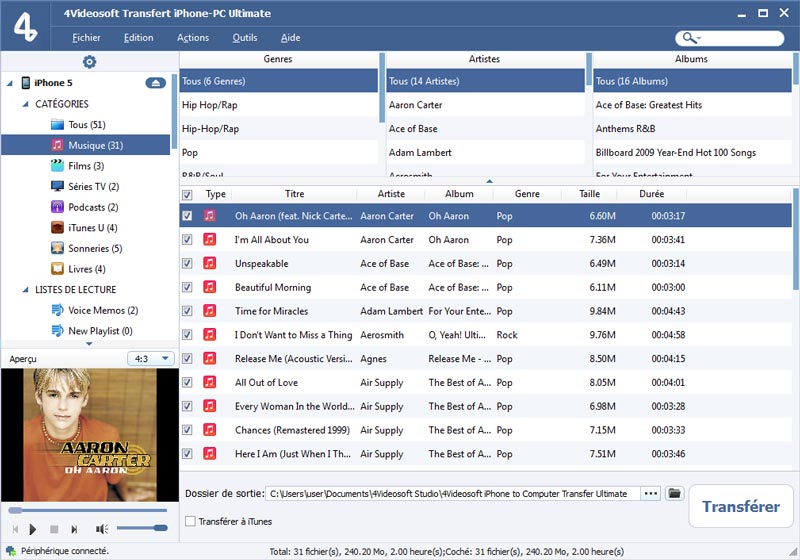This screenshot has width=800, height=560.
Task: Uncheck the song Unspeakable
Action: coord(187,264)
